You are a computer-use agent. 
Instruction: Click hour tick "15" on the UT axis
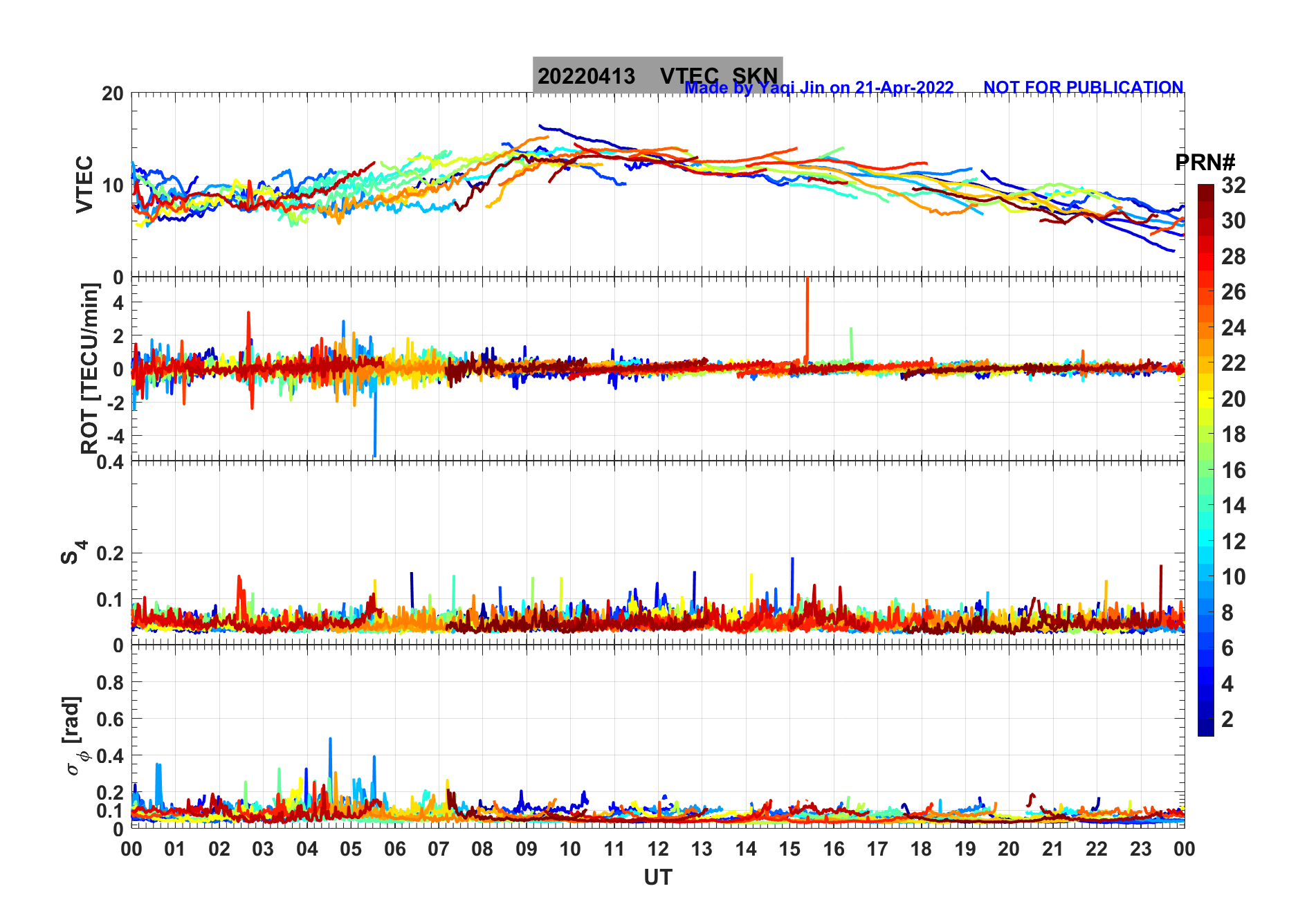click(789, 849)
